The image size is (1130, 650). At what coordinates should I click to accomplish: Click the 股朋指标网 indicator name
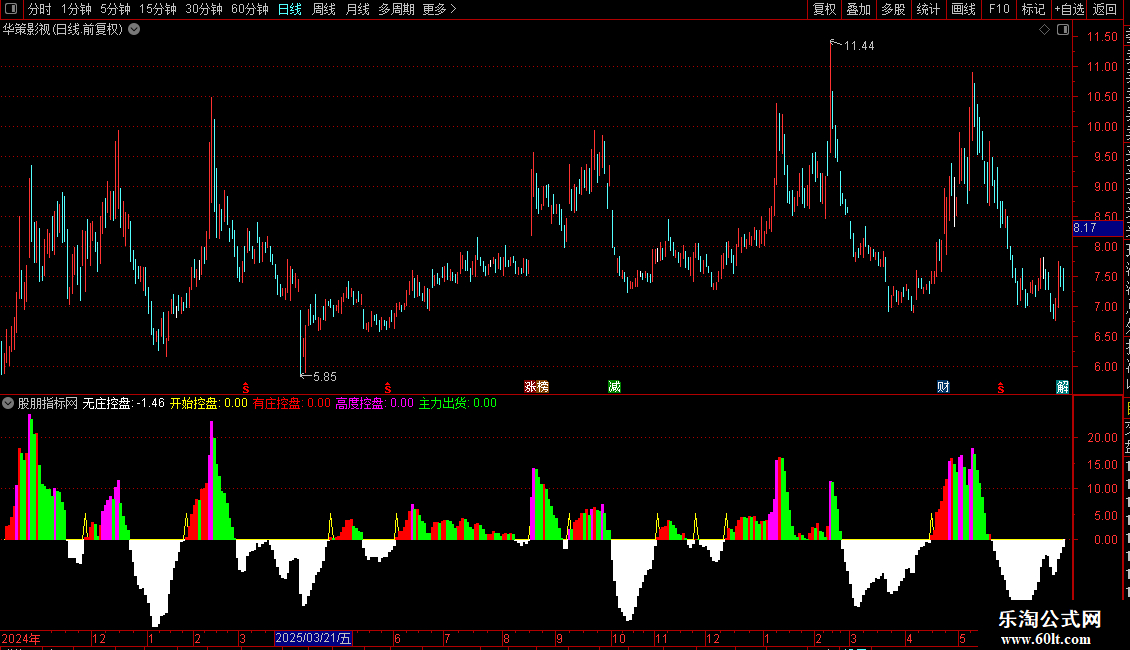click(48, 404)
